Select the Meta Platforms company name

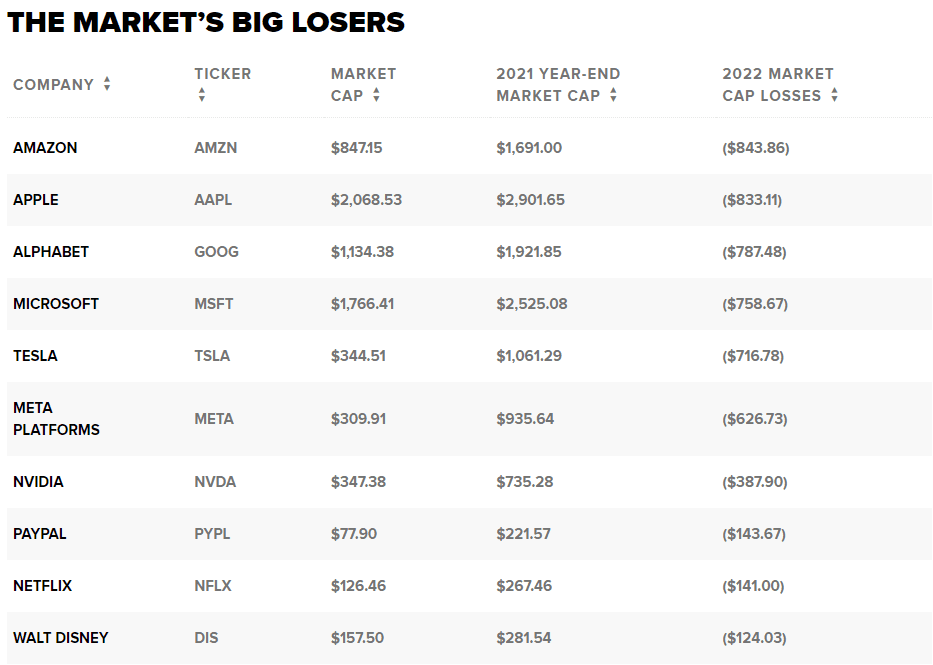pyautogui.click(x=56, y=419)
